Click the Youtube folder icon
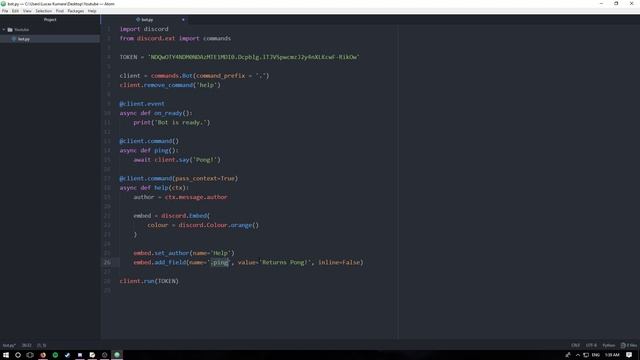 coord(10,29)
